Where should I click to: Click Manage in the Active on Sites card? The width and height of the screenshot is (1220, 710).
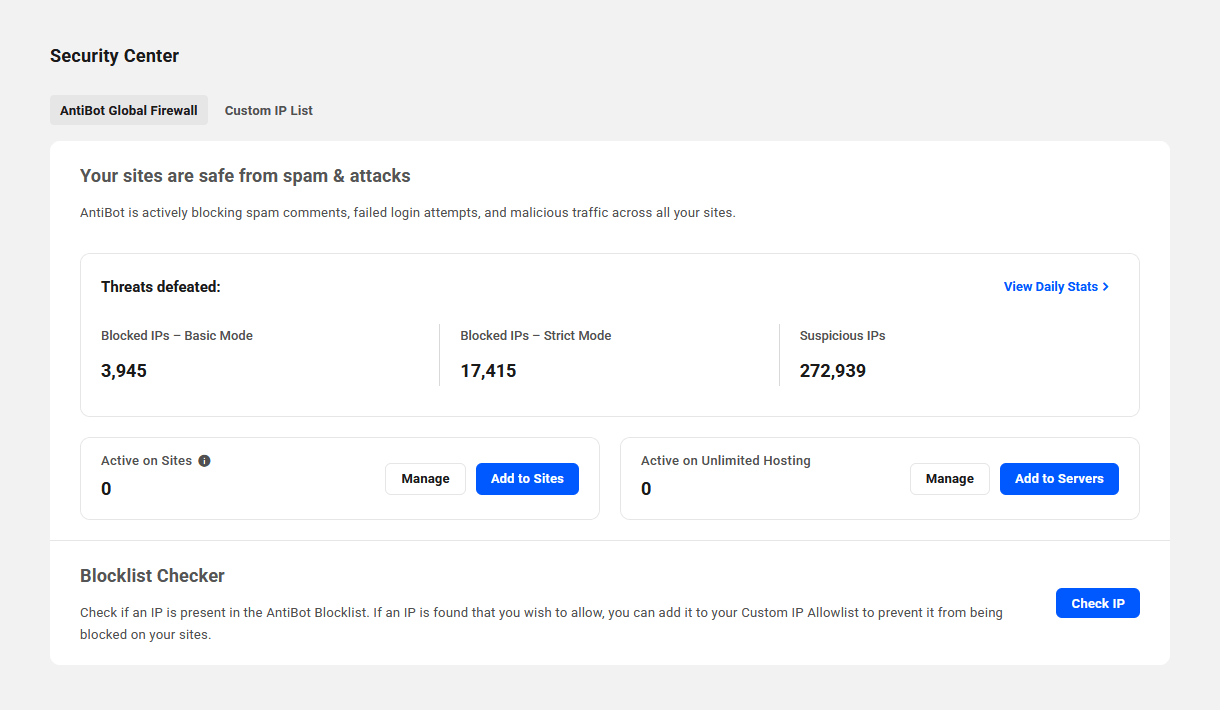pos(425,479)
